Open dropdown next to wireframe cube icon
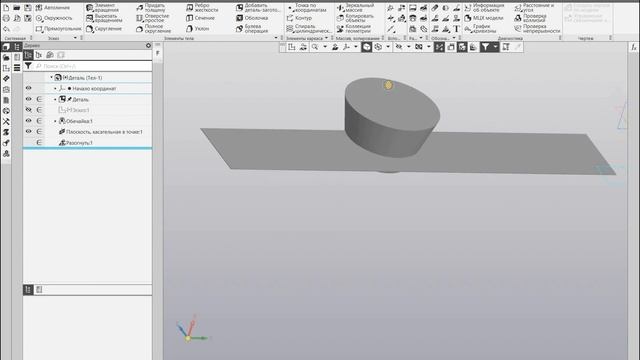Image resolution: width=640 pixels, height=360 pixels. coord(388,47)
